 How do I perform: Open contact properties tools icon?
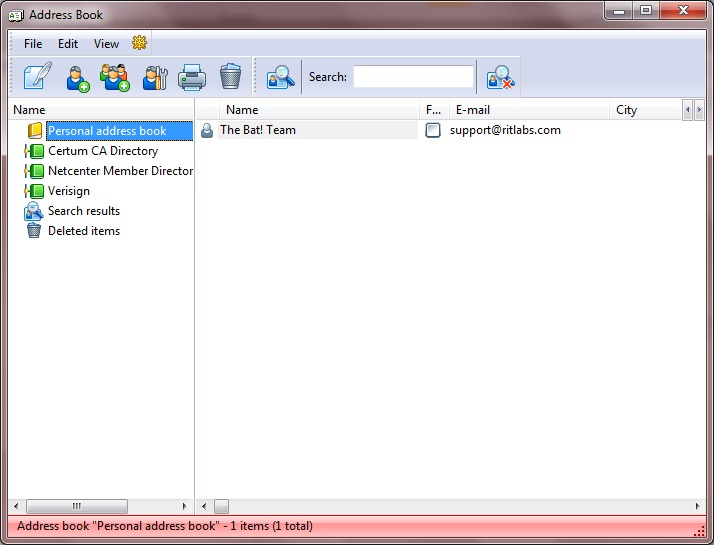pos(155,77)
